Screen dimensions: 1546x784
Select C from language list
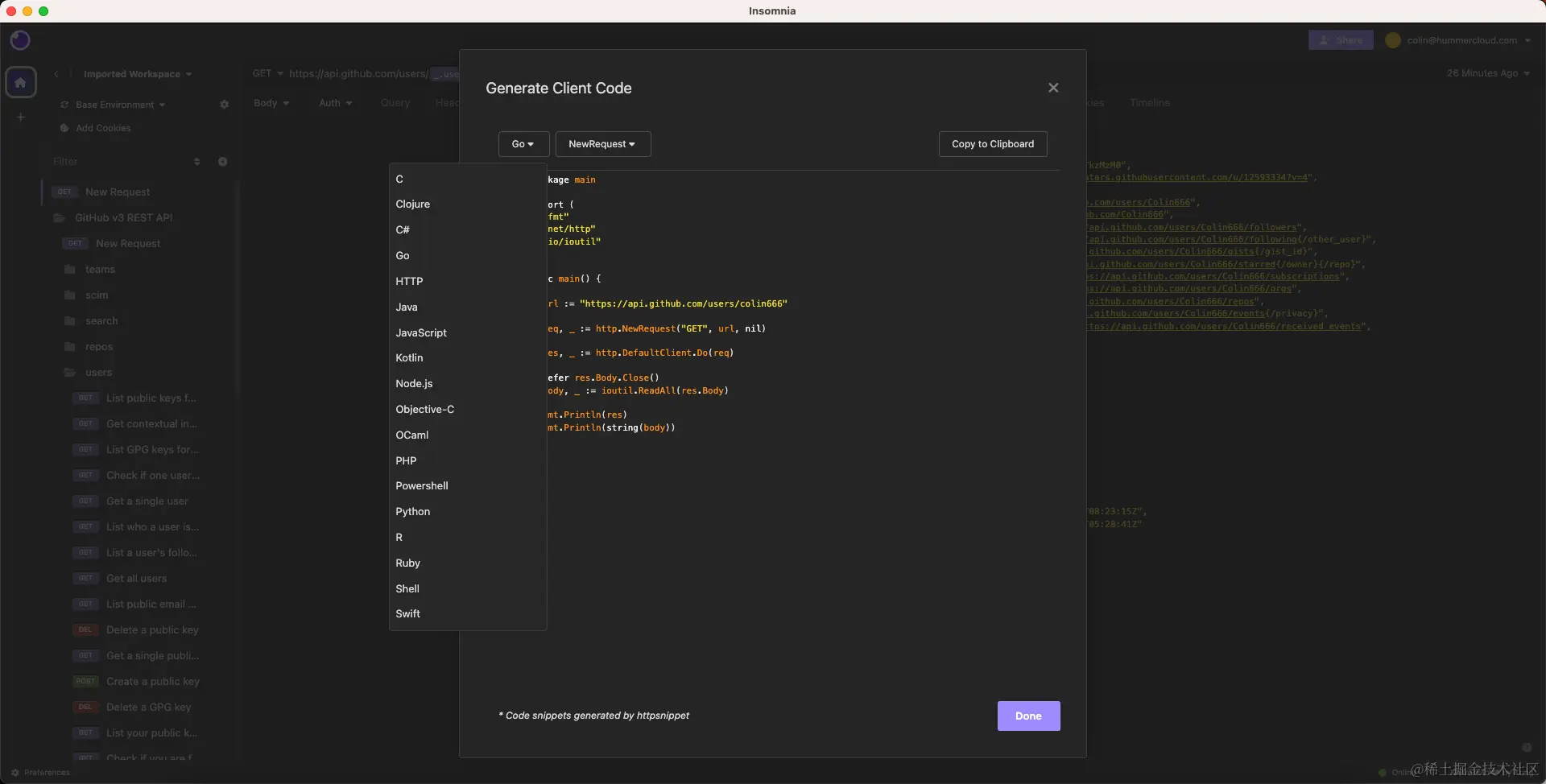pyautogui.click(x=468, y=179)
